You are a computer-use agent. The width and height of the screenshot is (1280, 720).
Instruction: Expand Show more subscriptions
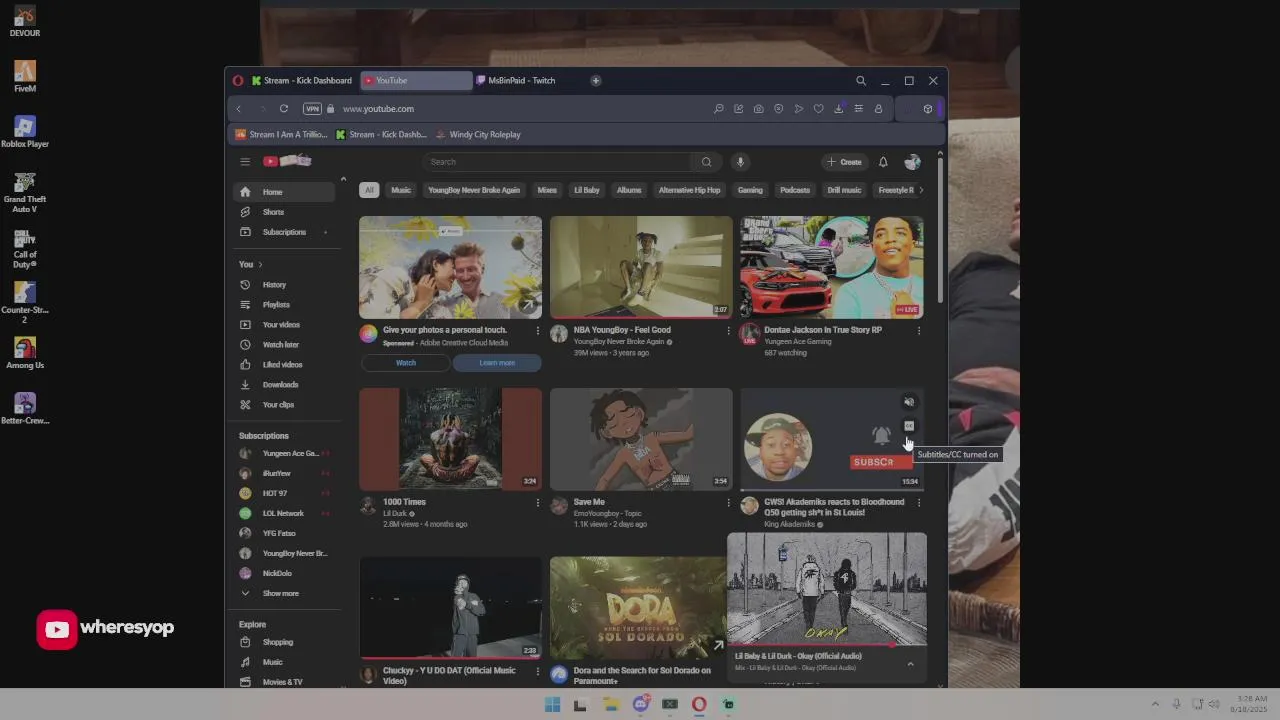(284, 593)
